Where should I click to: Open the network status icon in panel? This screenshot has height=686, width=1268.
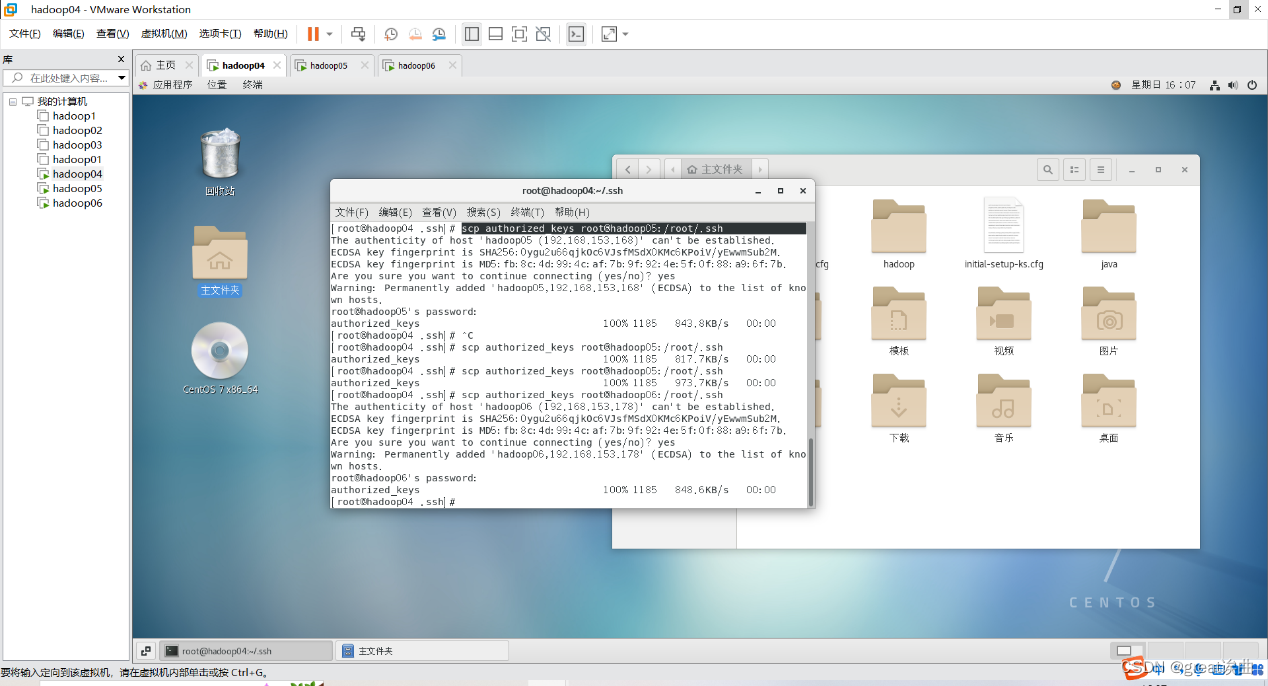coord(1215,85)
